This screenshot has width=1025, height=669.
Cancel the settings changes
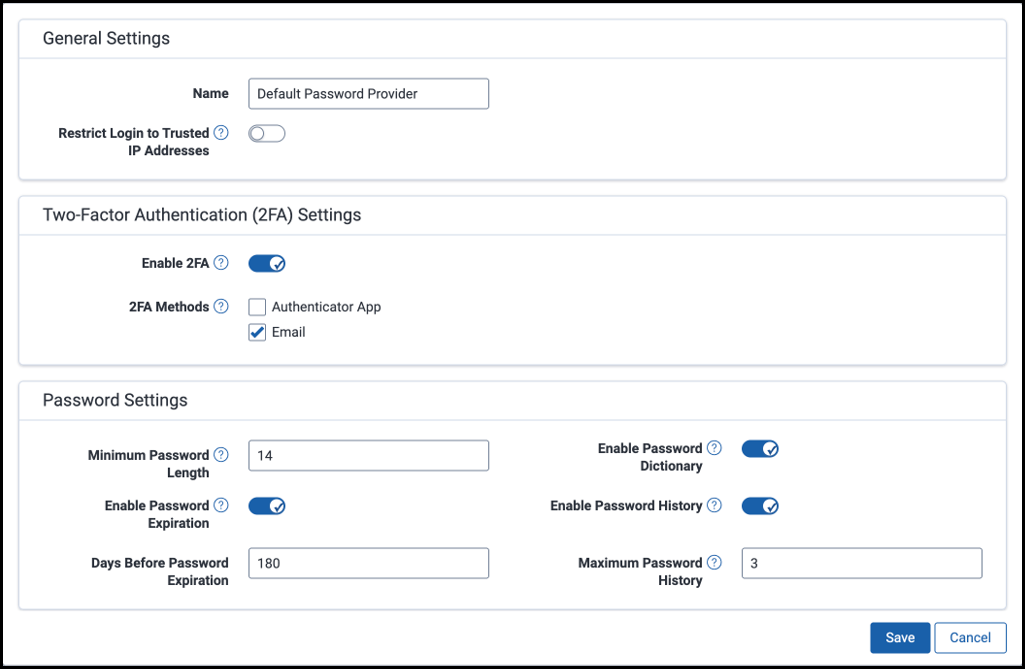click(x=970, y=638)
